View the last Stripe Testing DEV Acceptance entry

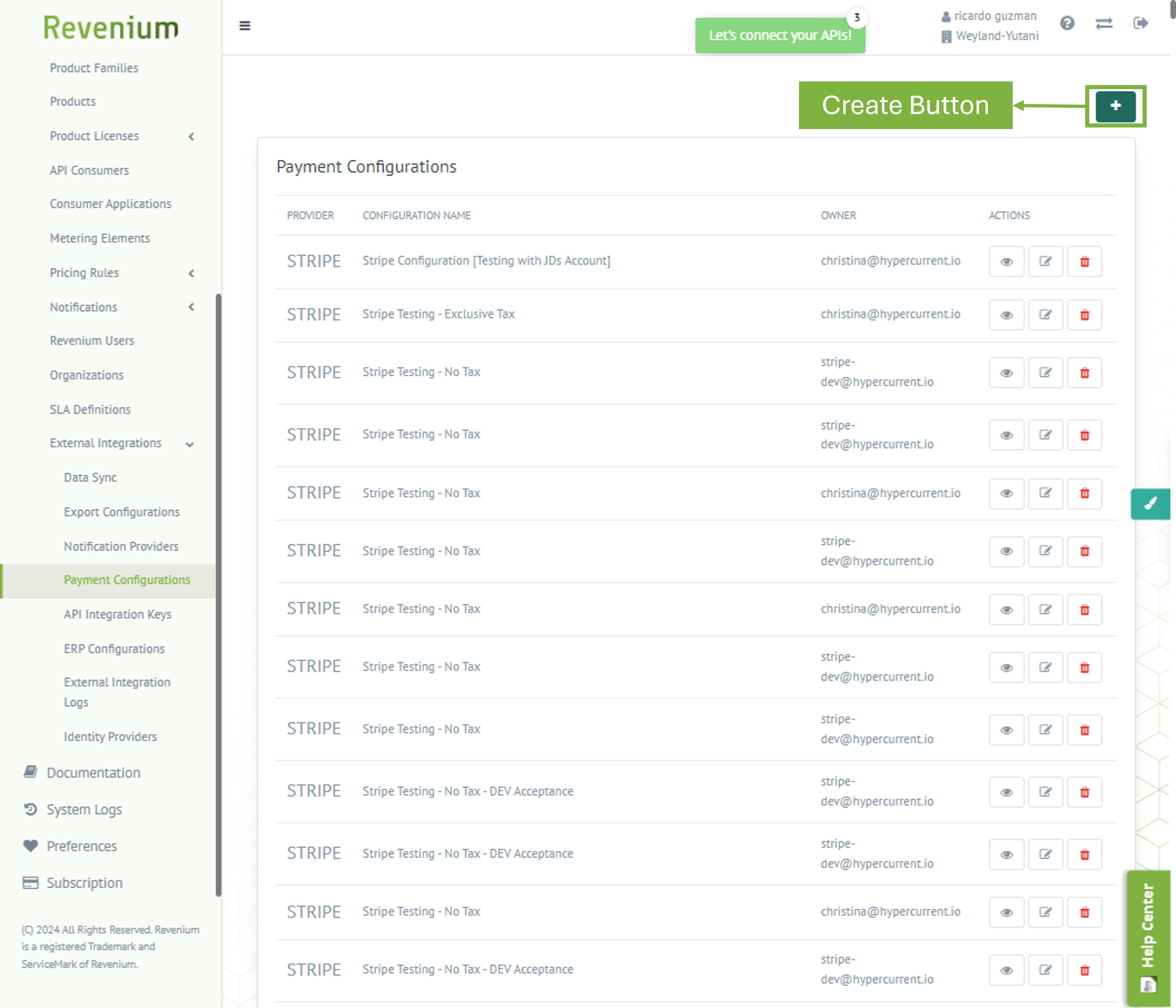tap(1006, 970)
